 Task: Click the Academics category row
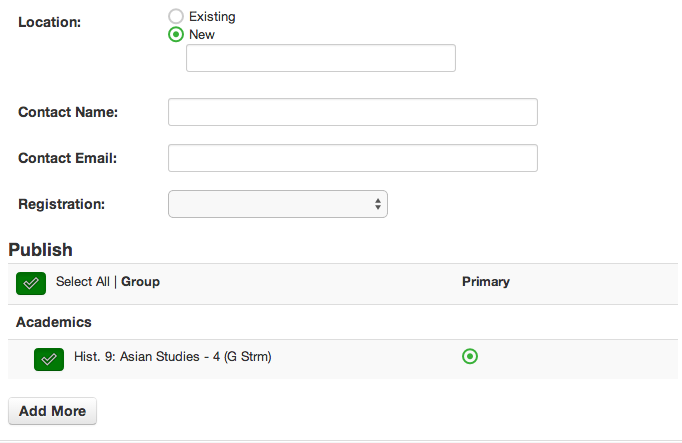coord(343,322)
